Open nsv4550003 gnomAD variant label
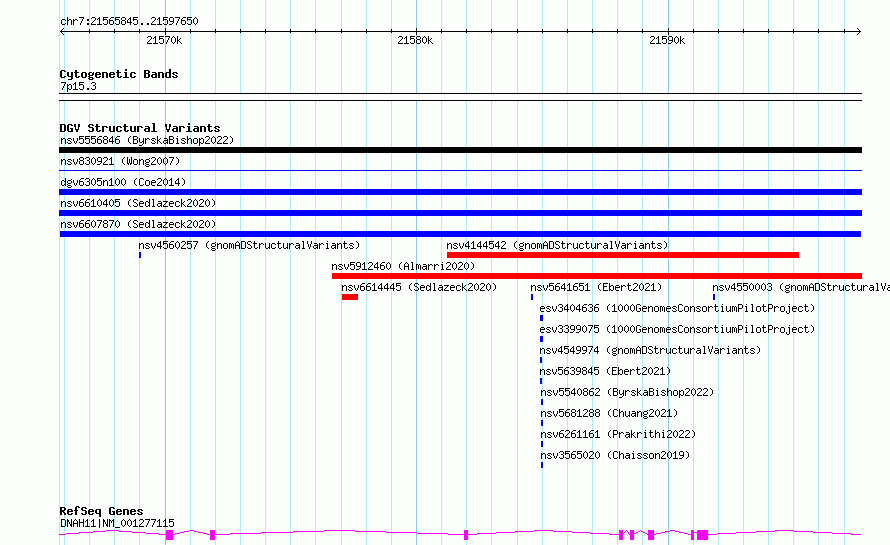Viewport: 890px width, 545px height. [801, 287]
